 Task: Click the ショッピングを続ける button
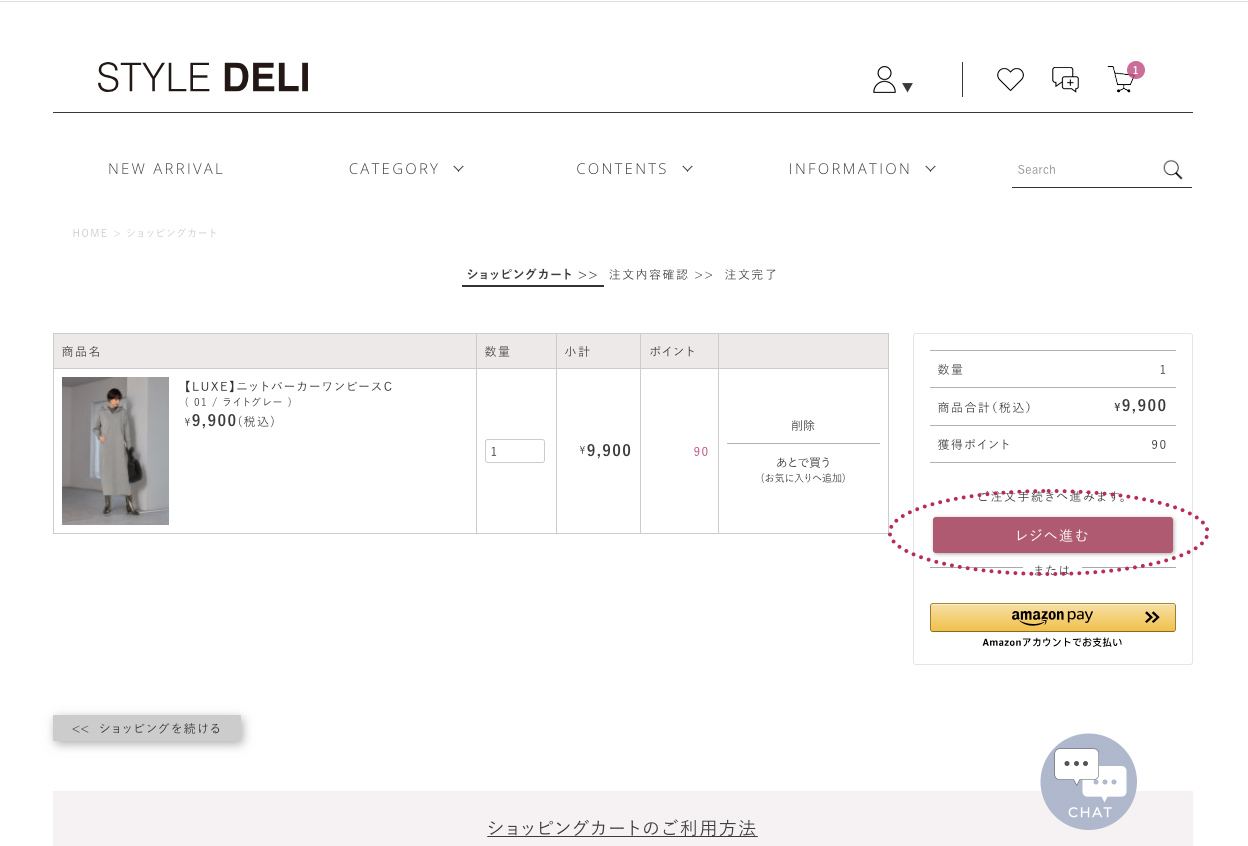(147, 728)
